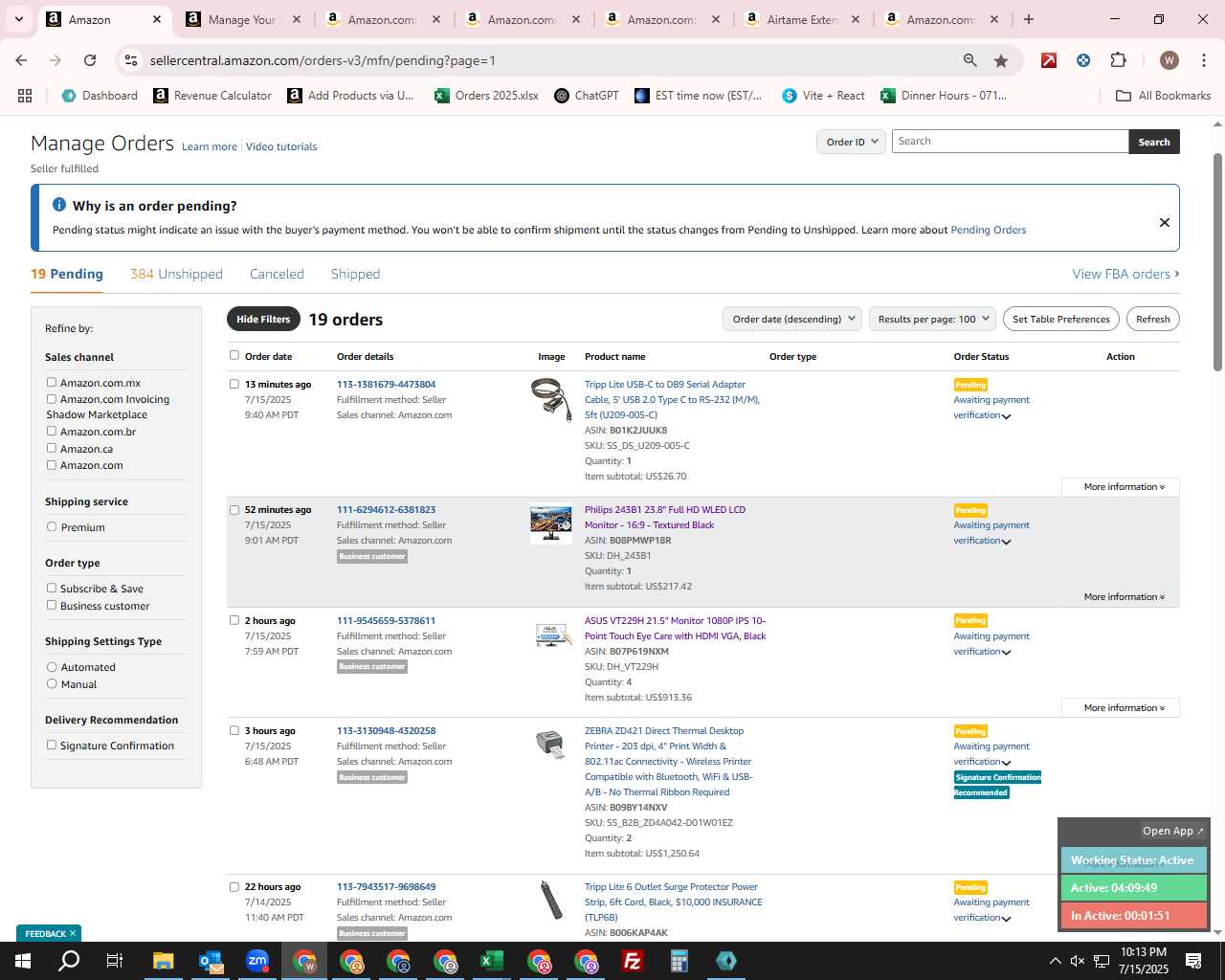Click the muted volume tray icon

(1078, 961)
